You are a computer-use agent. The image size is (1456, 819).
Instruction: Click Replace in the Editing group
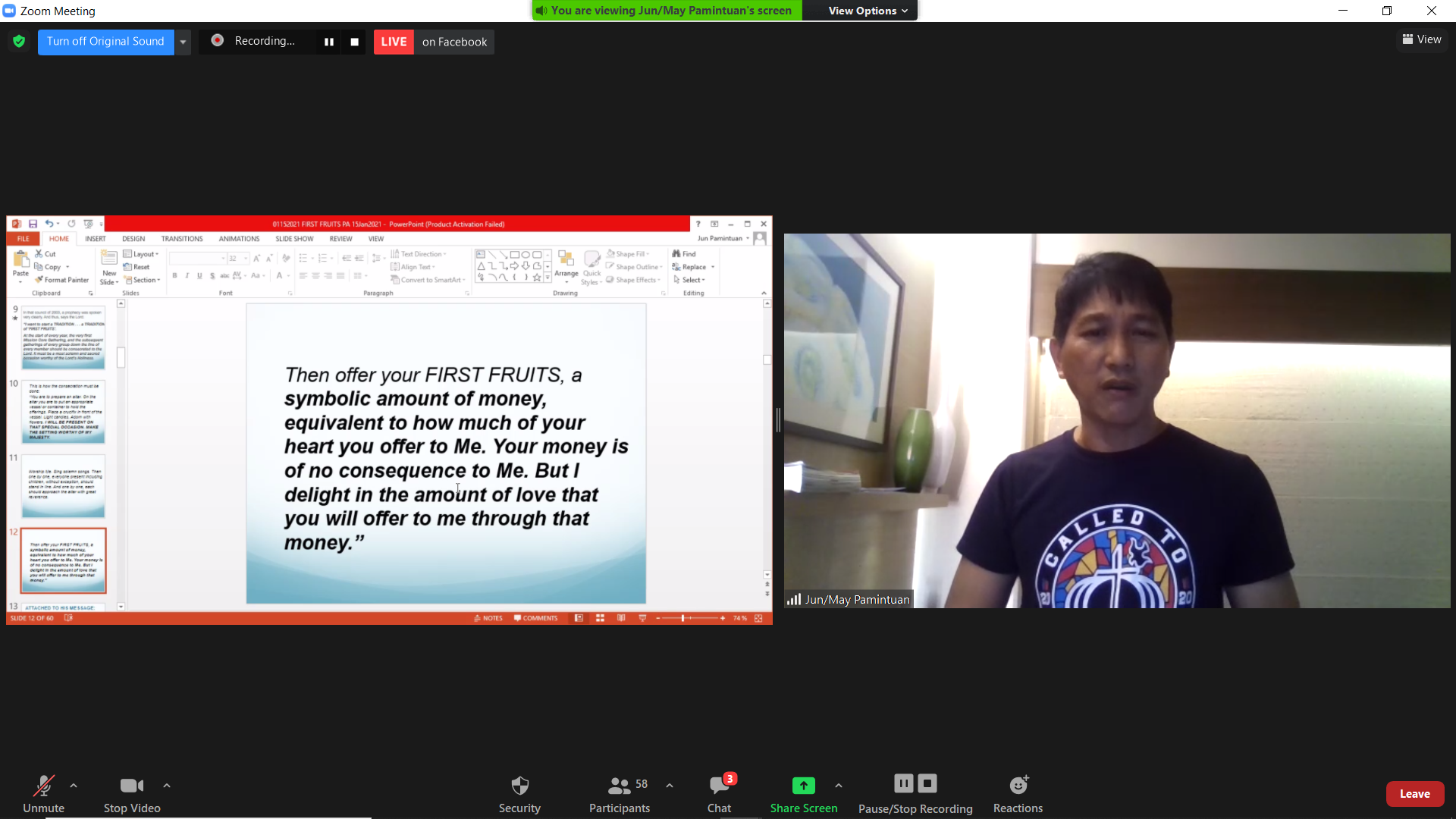(692, 267)
